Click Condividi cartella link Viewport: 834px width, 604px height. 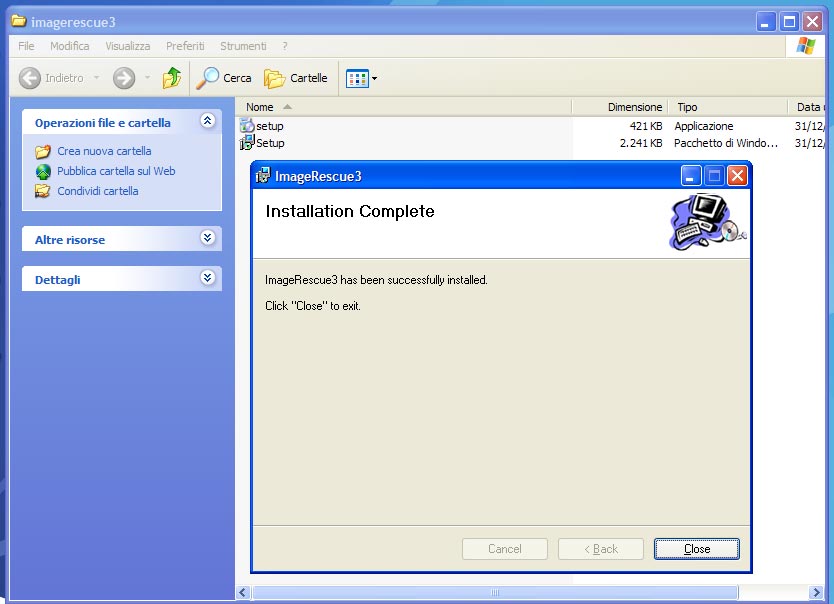pyautogui.click(x=98, y=191)
